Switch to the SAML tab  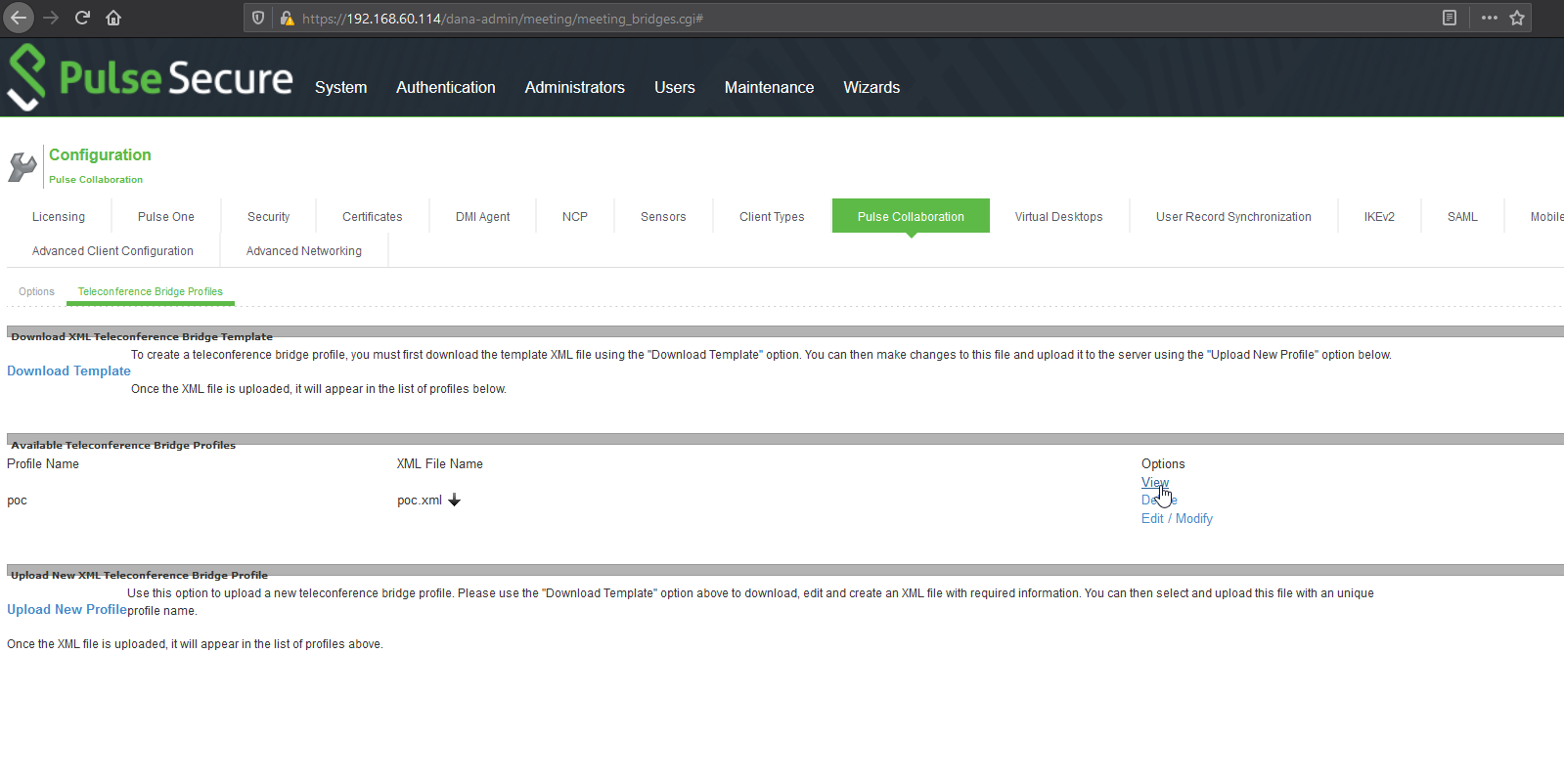pos(1462,216)
